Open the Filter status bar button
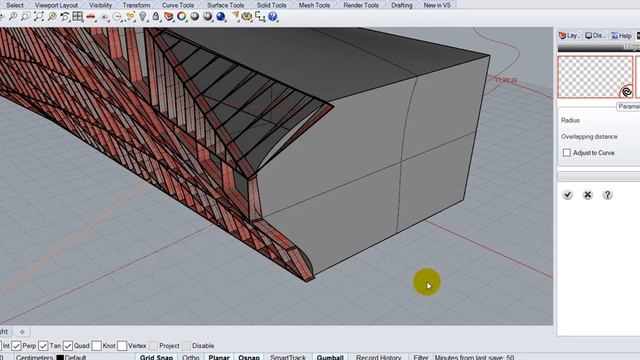This screenshot has height=360, width=640. point(420,357)
